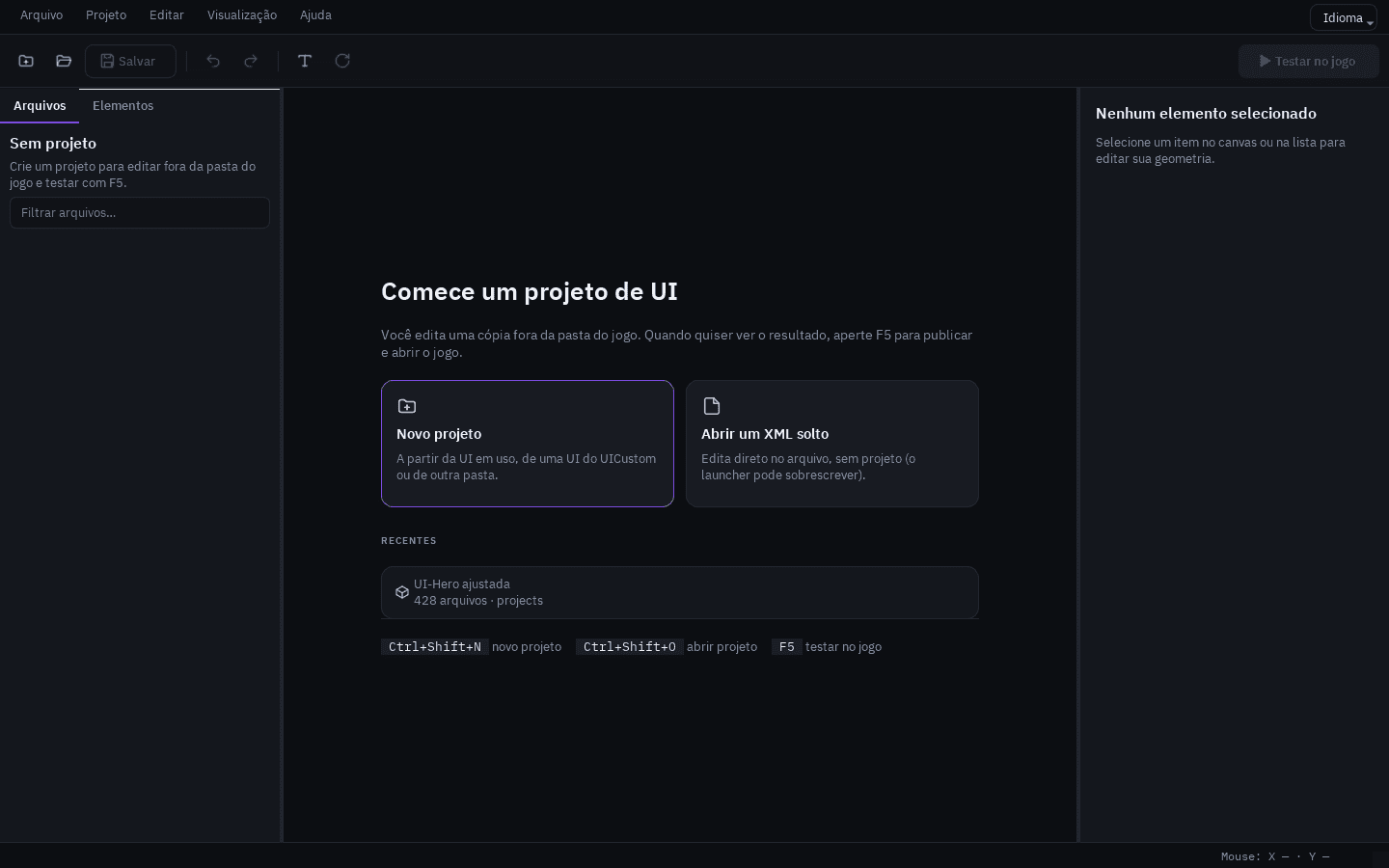Undo the last action
Viewport: 1389px width, 868px height.
tap(213, 61)
